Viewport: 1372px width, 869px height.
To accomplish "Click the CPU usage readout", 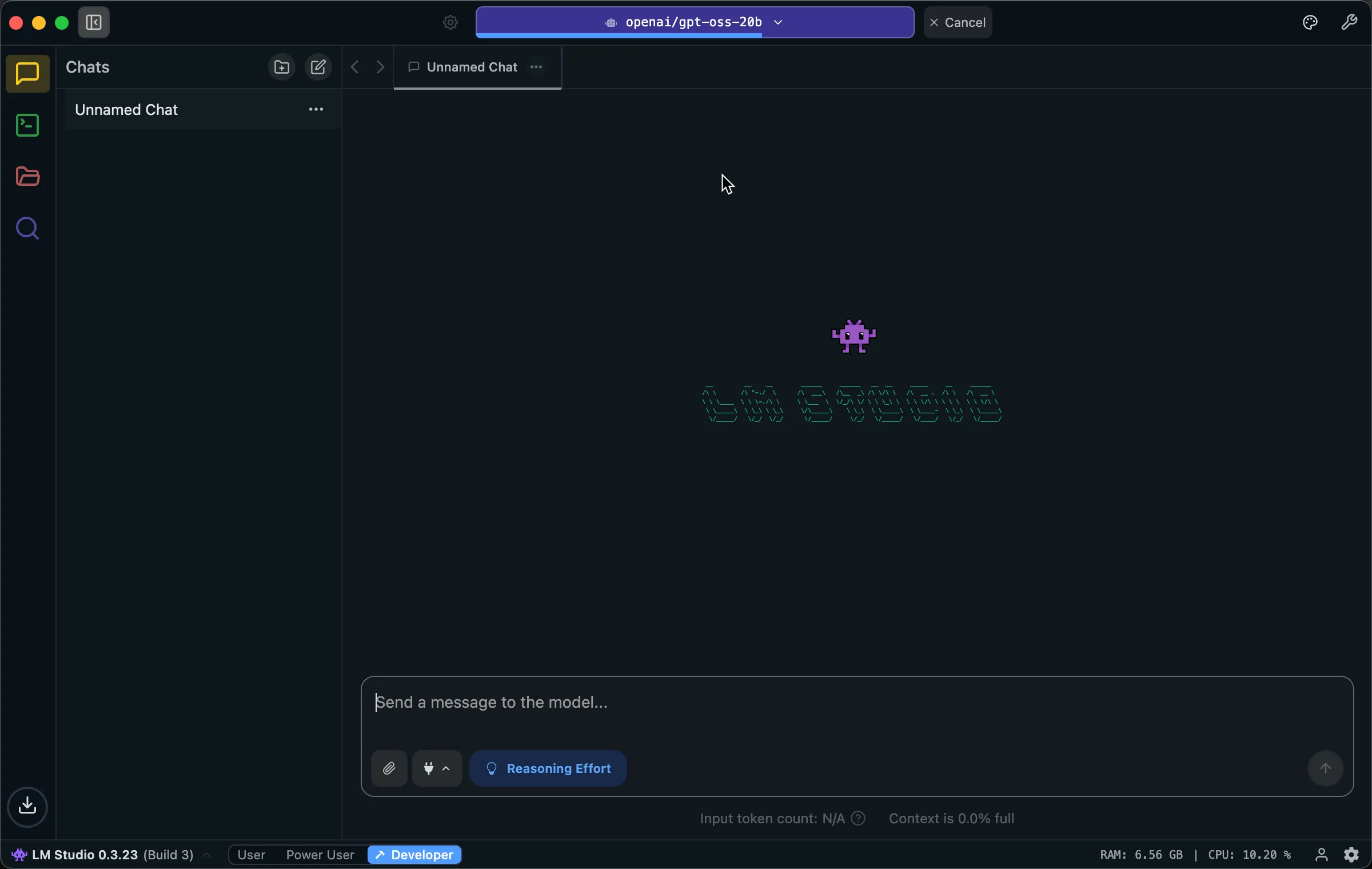I will [x=1250, y=855].
